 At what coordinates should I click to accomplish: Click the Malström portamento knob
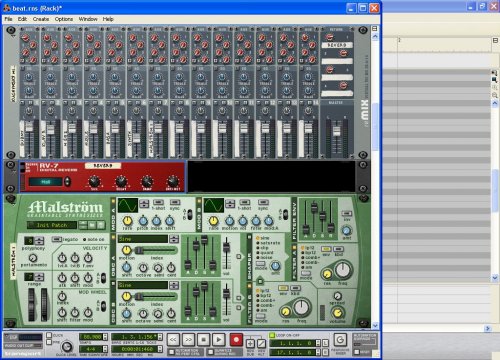(x=33, y=258)
